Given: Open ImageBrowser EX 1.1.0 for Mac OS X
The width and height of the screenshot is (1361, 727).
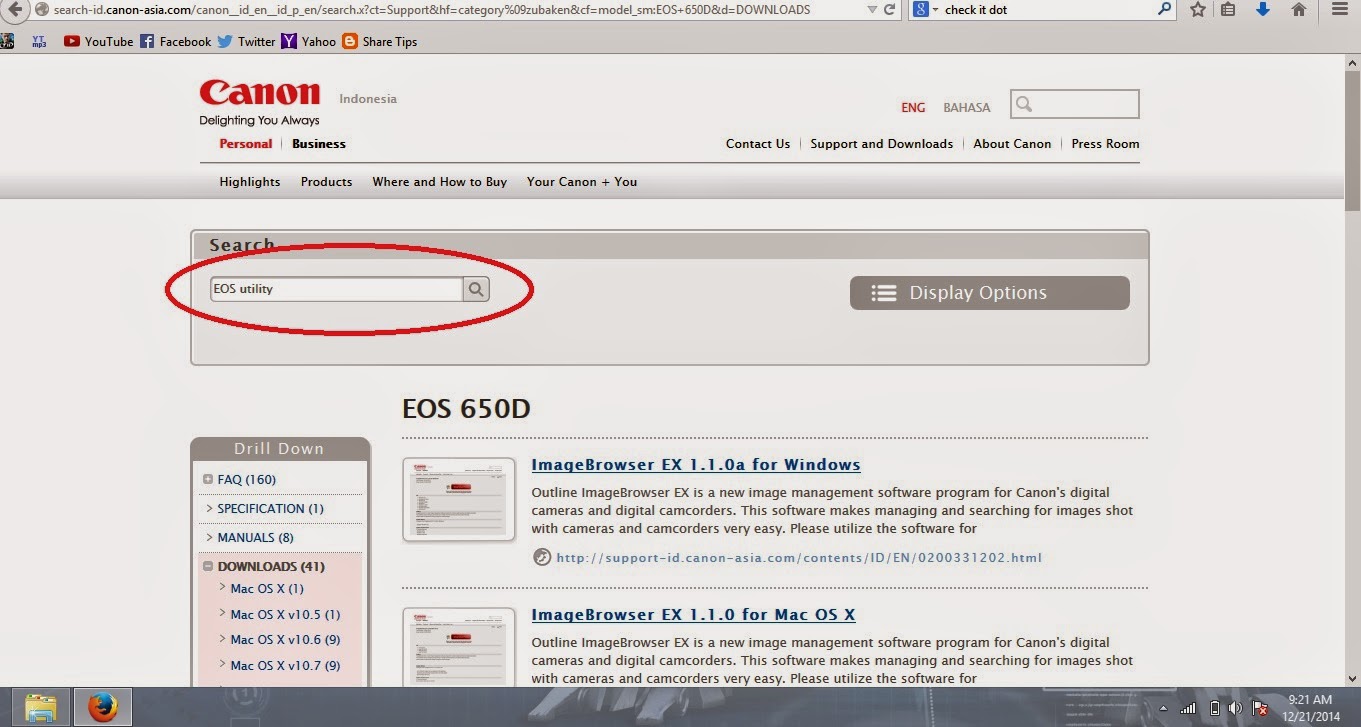Looking at the screenshot, I should click(x=693, y=615).
